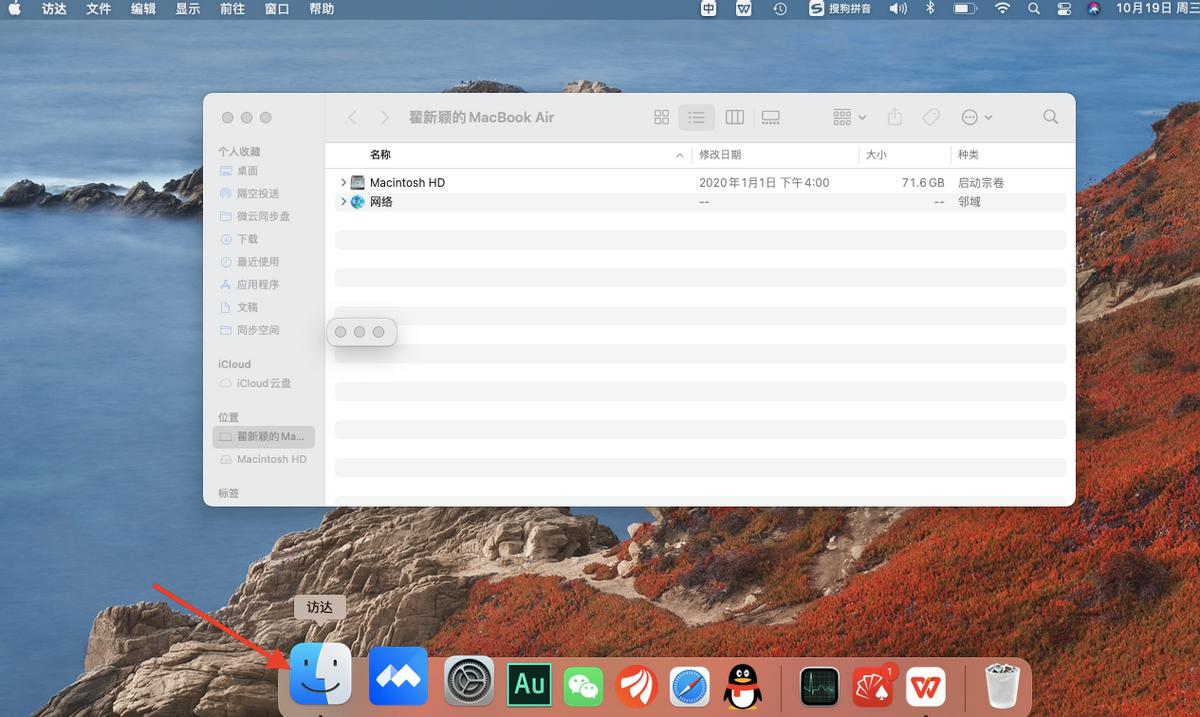Open Safari from the Dock
1200x717 pixels.
[692, 685]
